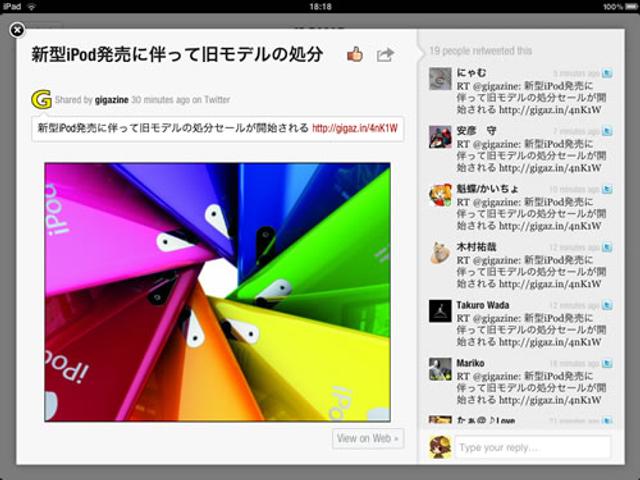The width and height of the screenshot is (640, 480).
Task: Select the username 木村祐哉
Action: click(x=476, y=247)
